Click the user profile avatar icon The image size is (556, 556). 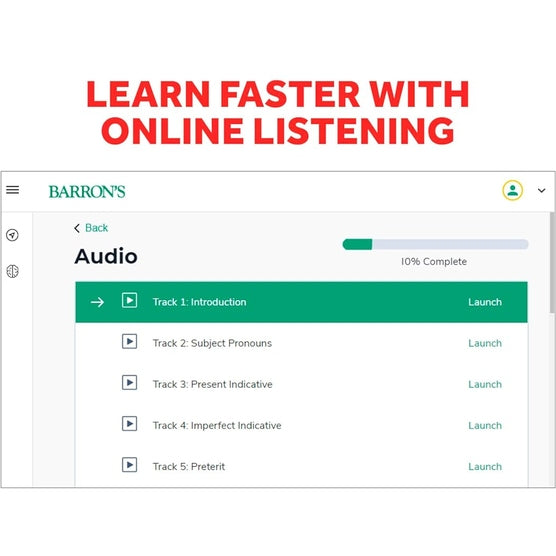[512, 190]
